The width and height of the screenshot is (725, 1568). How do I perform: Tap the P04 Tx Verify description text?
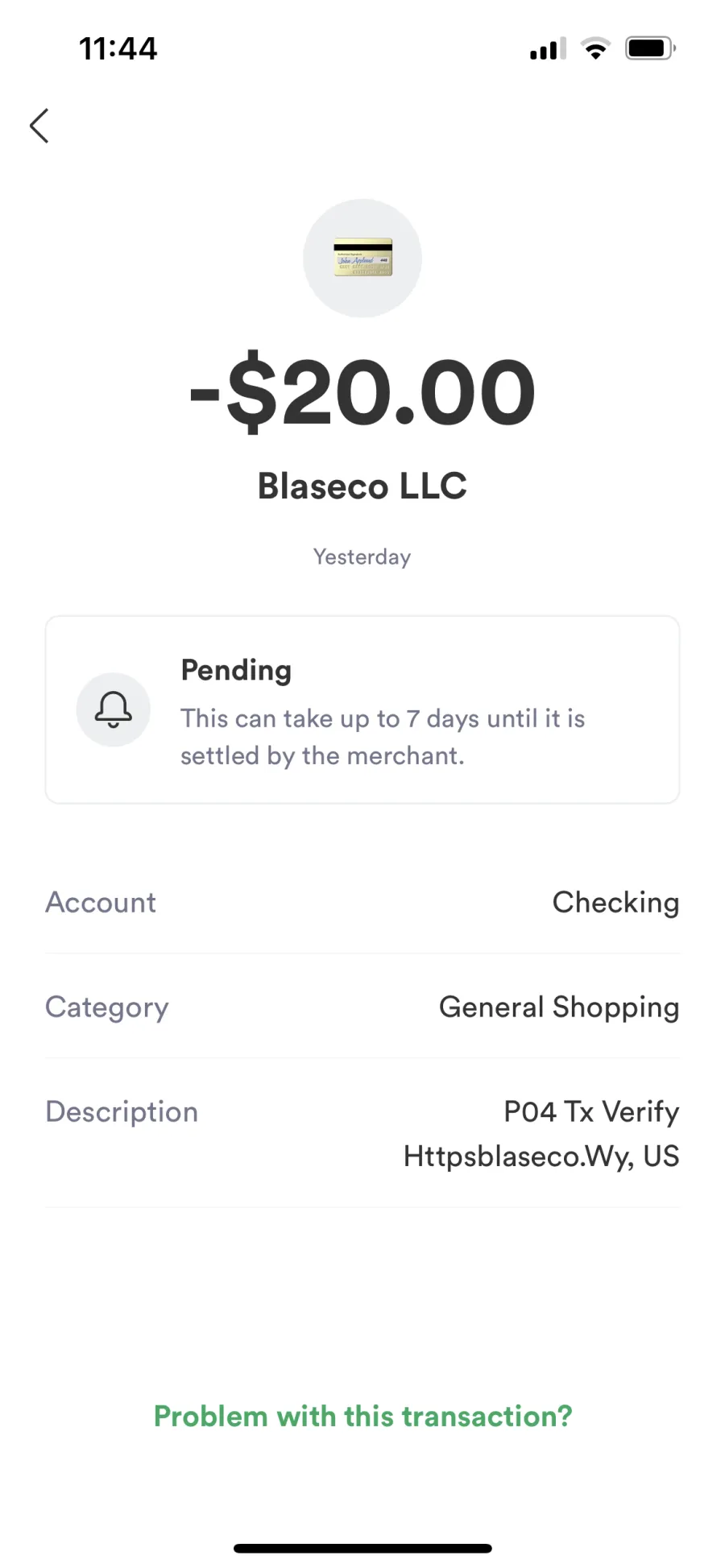[x=591, y=1111]
